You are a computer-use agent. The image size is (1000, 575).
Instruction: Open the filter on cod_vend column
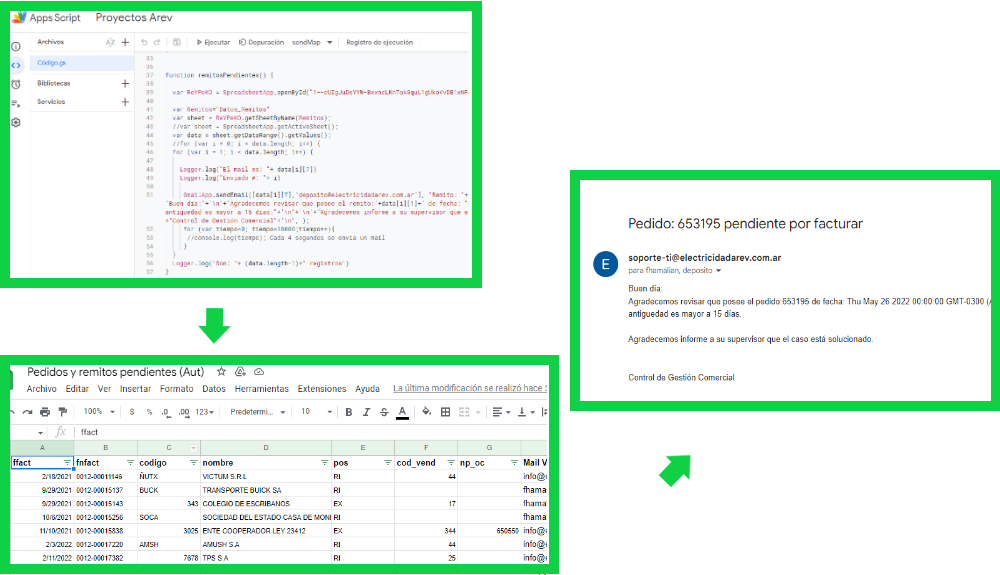click(451, 463)
